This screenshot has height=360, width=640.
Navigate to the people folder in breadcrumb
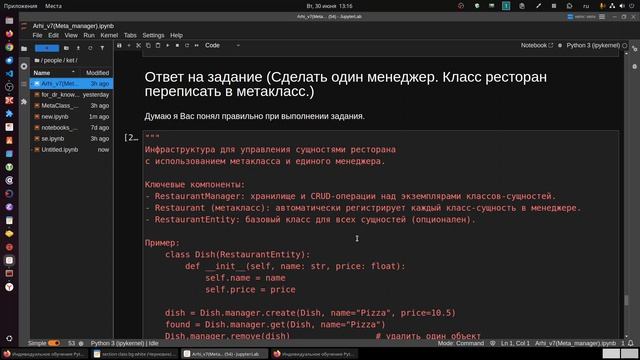(53, 60)
